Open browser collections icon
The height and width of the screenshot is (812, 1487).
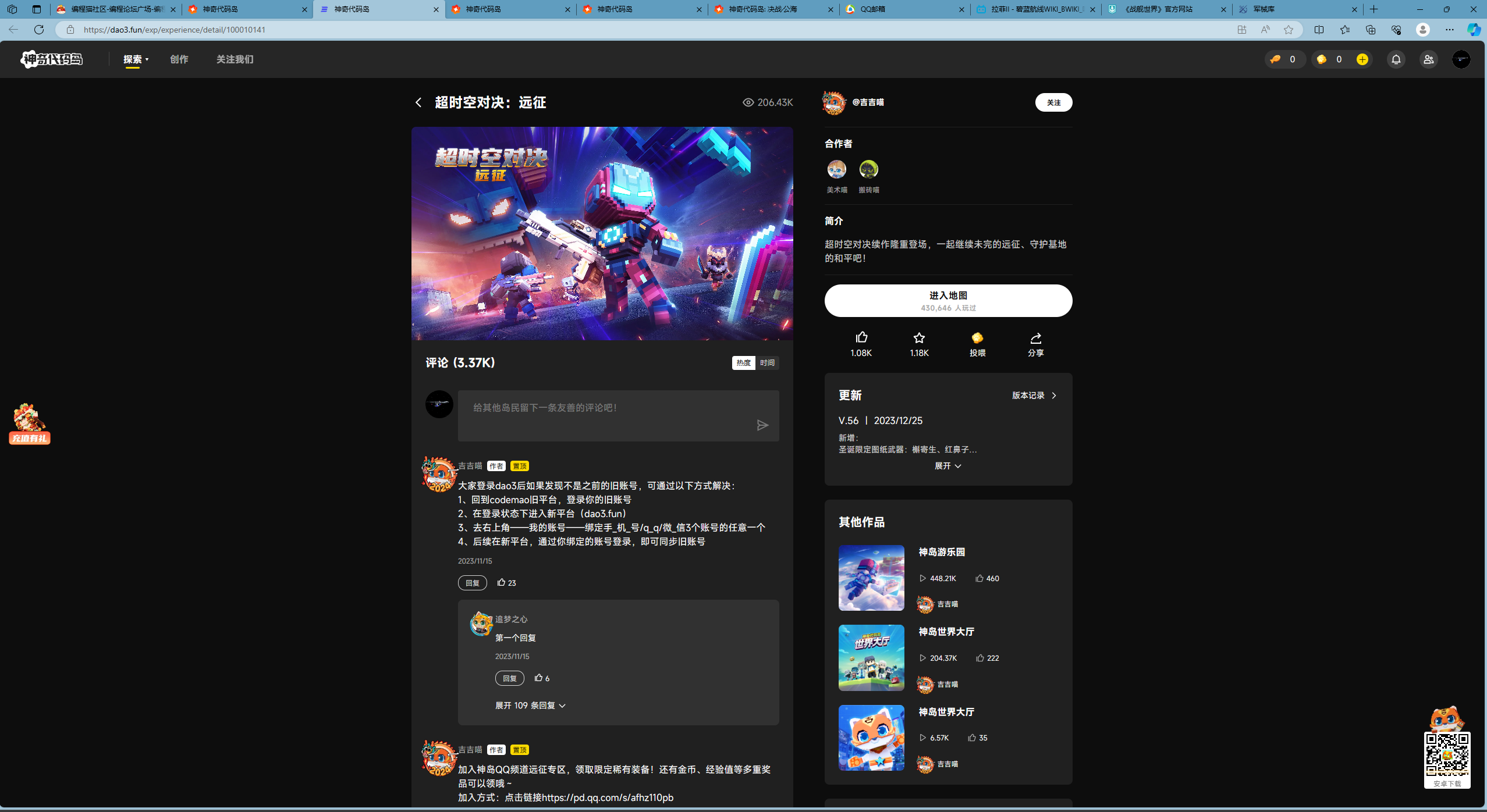1371,30
